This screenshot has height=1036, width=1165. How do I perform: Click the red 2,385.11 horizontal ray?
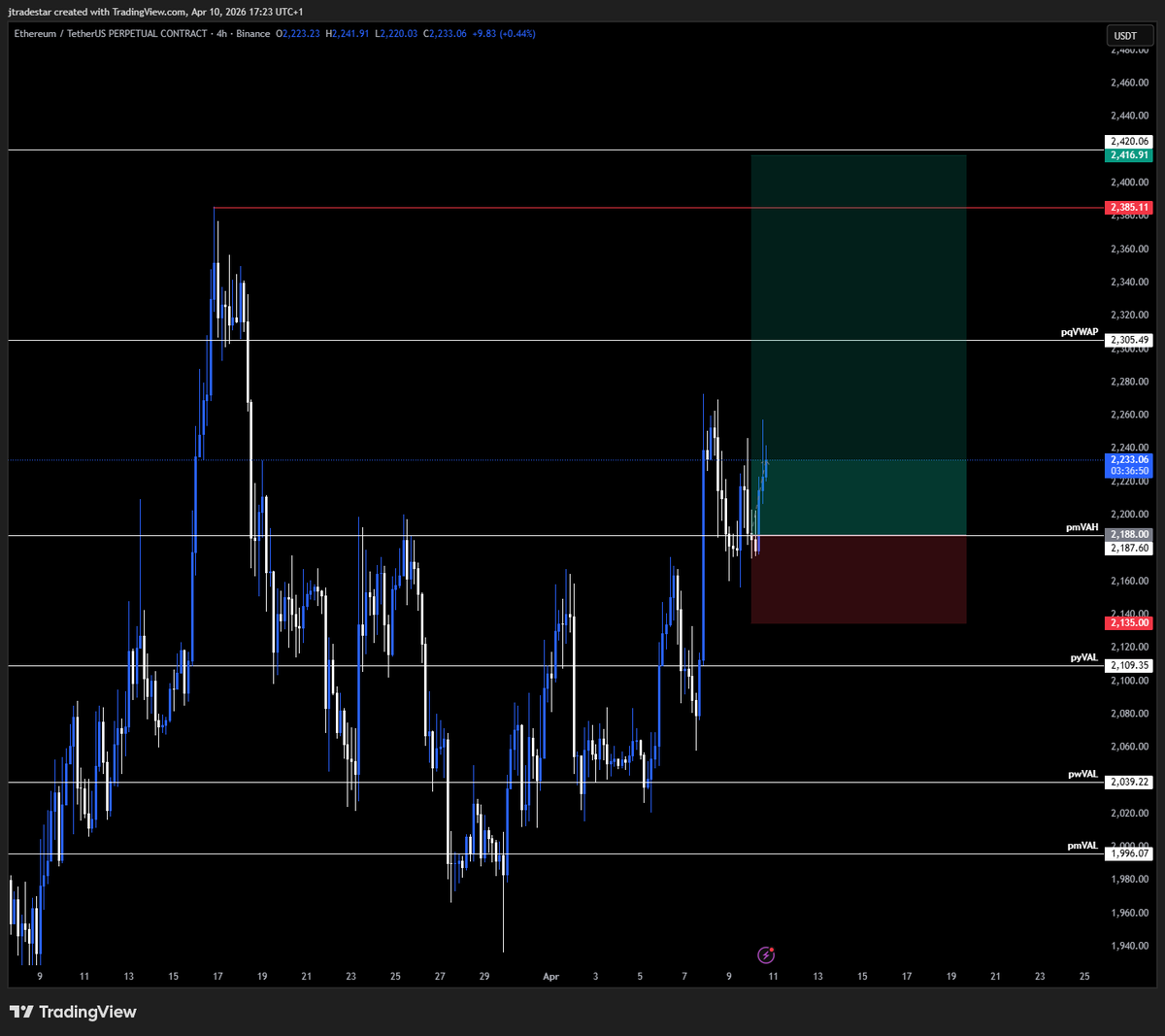[x=658, y=208]
